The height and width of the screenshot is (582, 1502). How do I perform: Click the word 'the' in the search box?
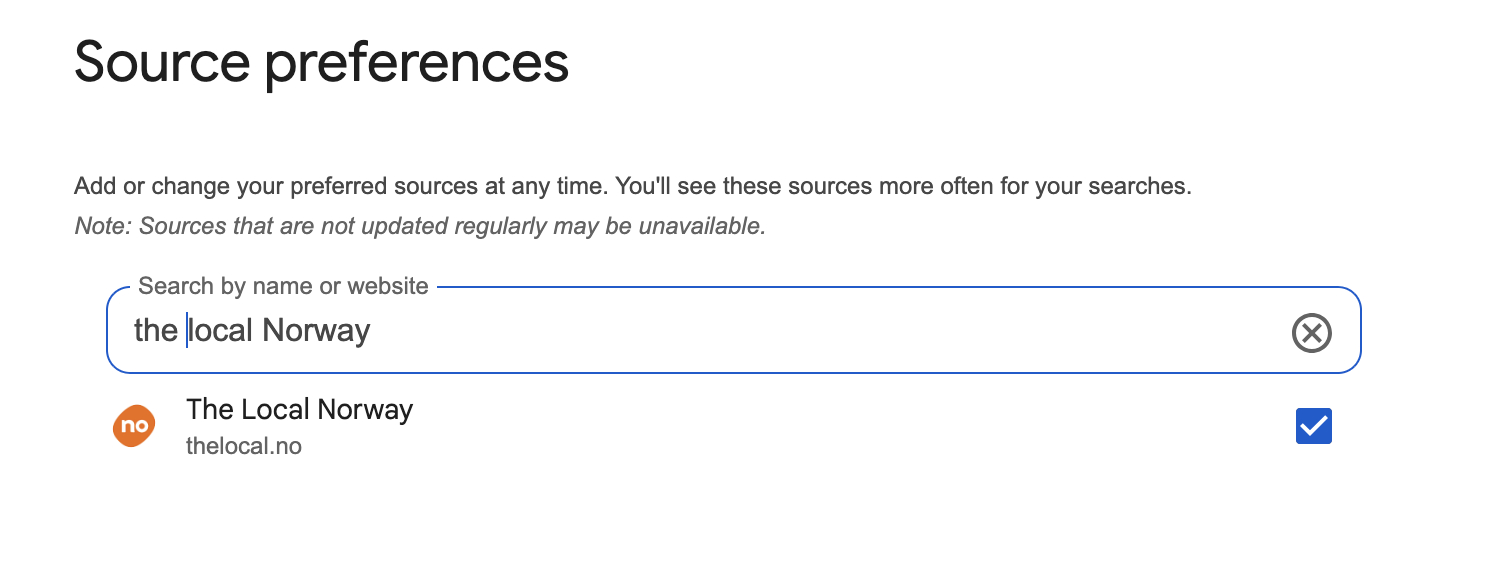pos(155,331)
